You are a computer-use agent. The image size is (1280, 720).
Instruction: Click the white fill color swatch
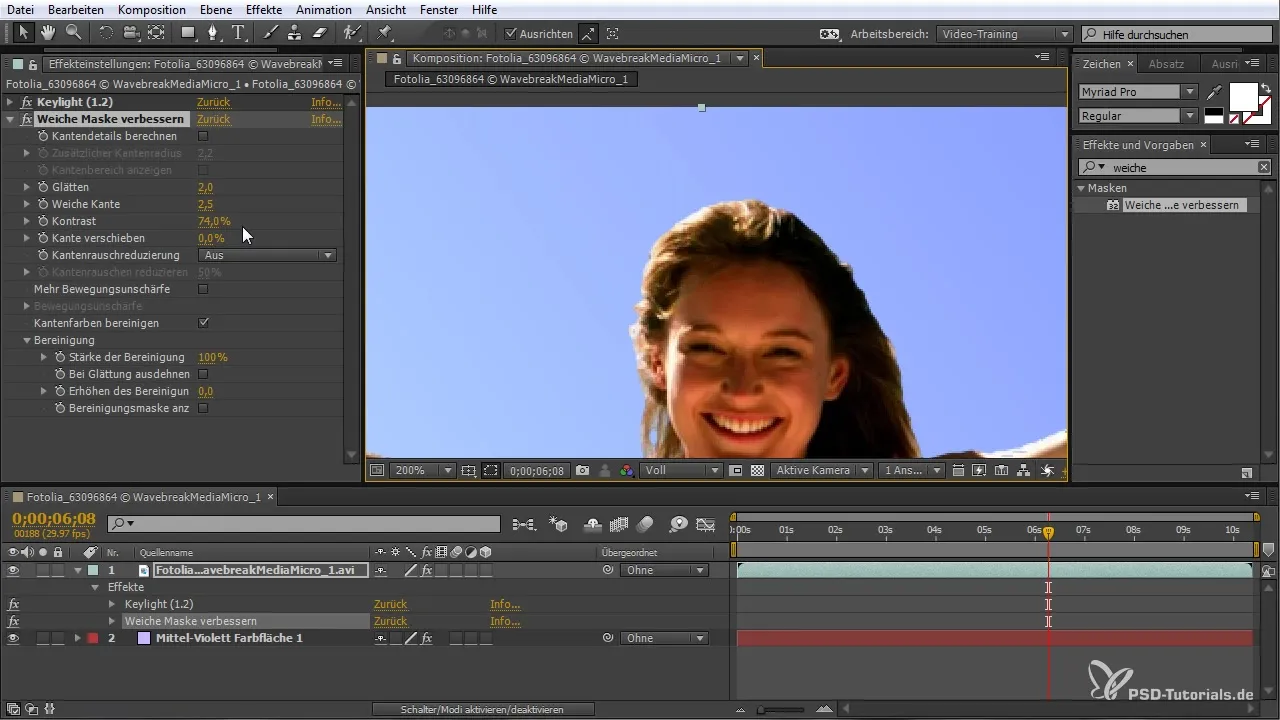(x=1243, y=96)
